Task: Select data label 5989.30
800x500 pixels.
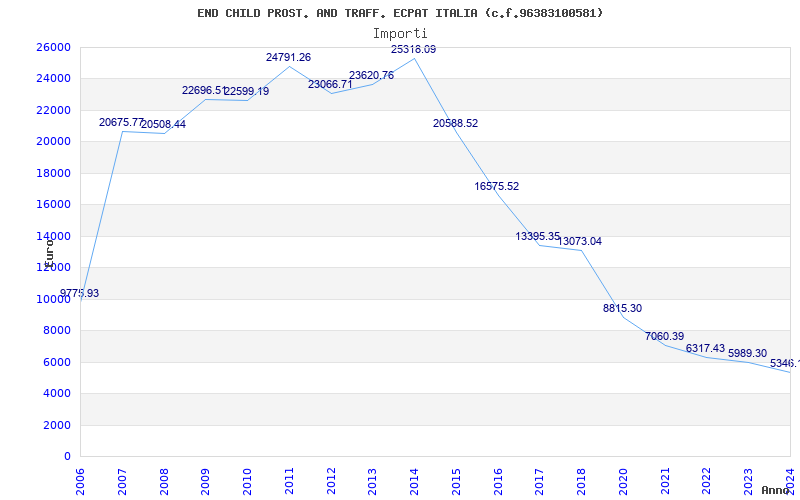Action: pos(747,354)
